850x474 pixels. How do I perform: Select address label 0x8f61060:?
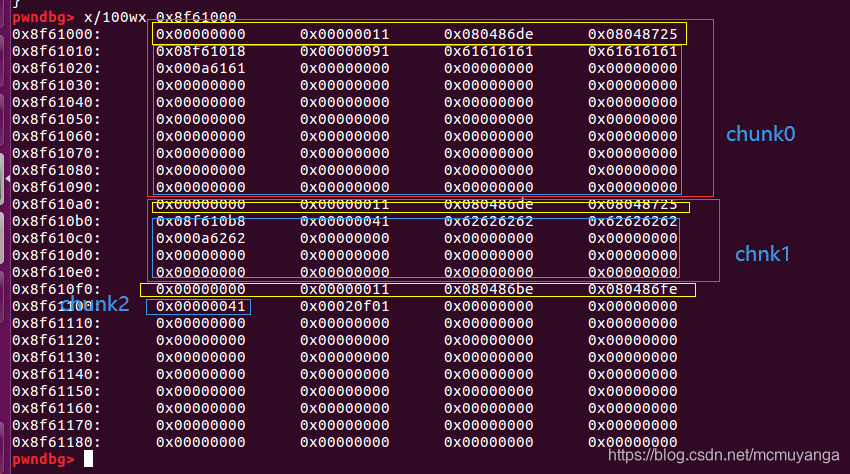56,136
